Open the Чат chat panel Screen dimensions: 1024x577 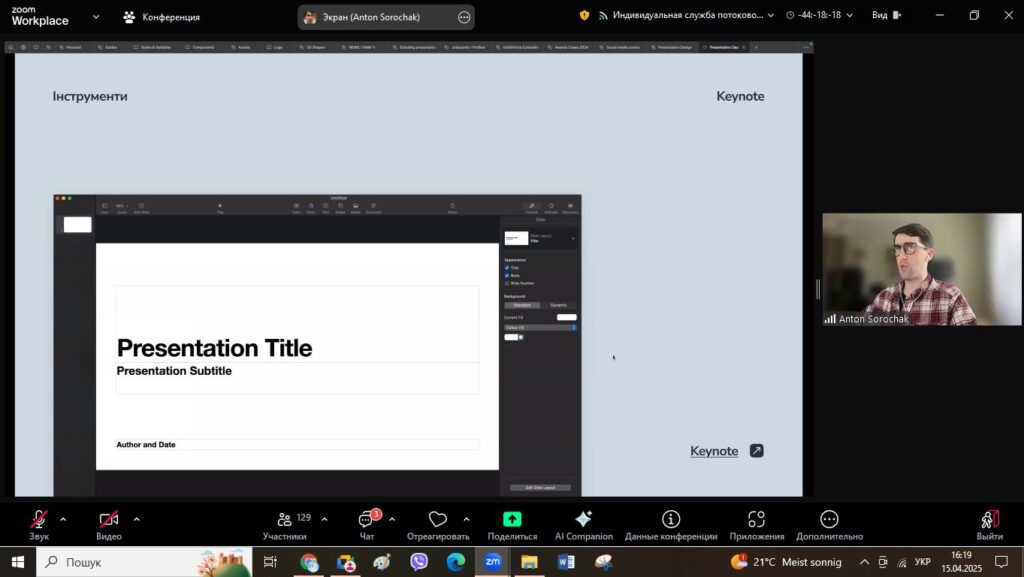[x=367, y=525]
